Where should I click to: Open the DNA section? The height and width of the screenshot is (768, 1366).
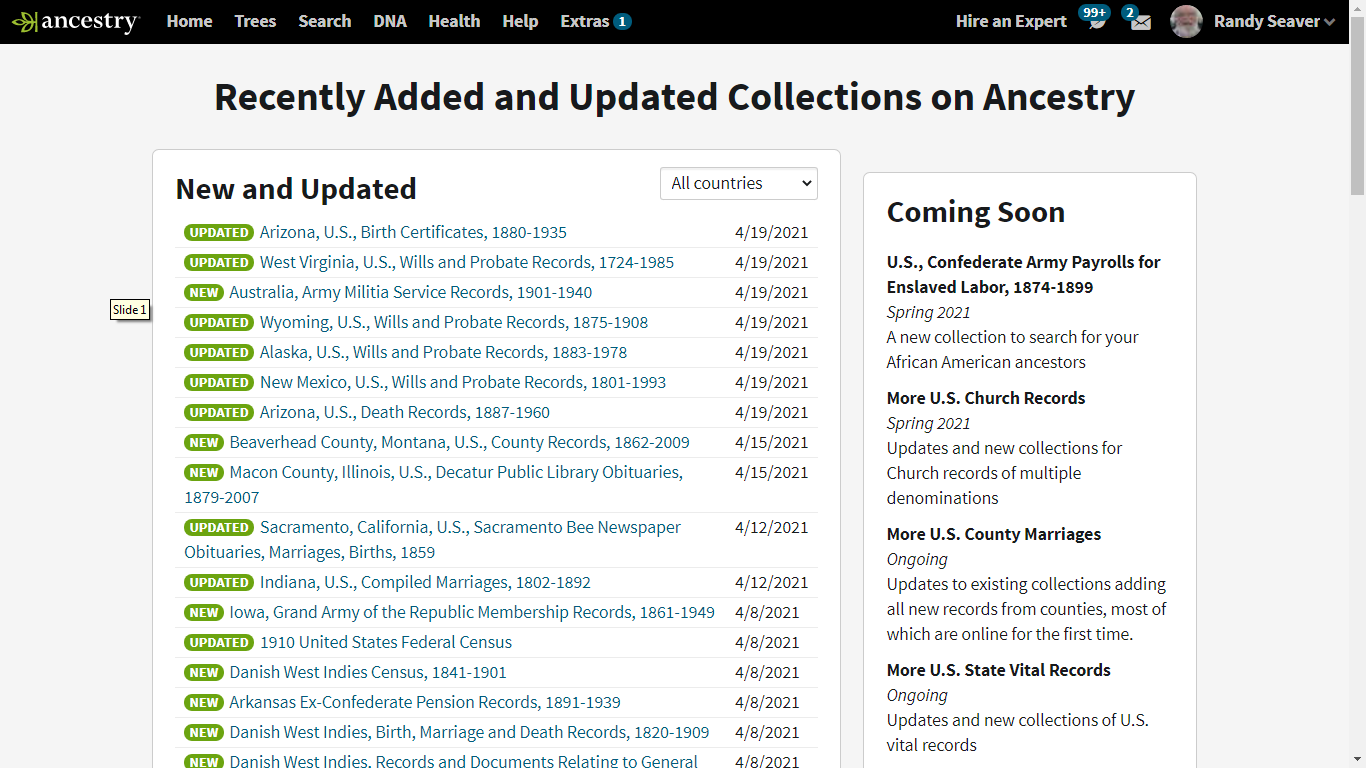point(389,20)
